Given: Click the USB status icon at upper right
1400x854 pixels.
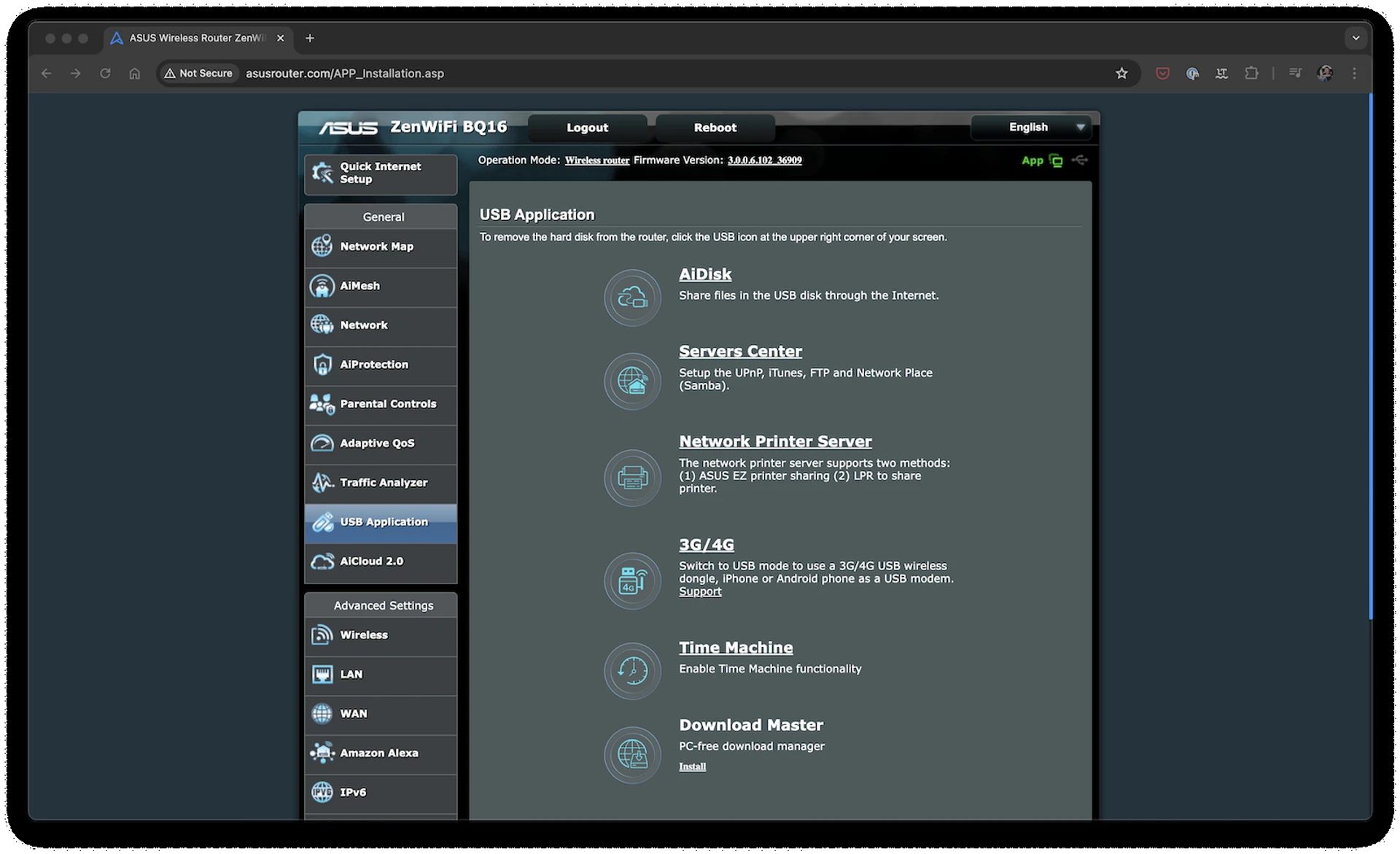Looking at the screenshot, I should (1080, 160).
